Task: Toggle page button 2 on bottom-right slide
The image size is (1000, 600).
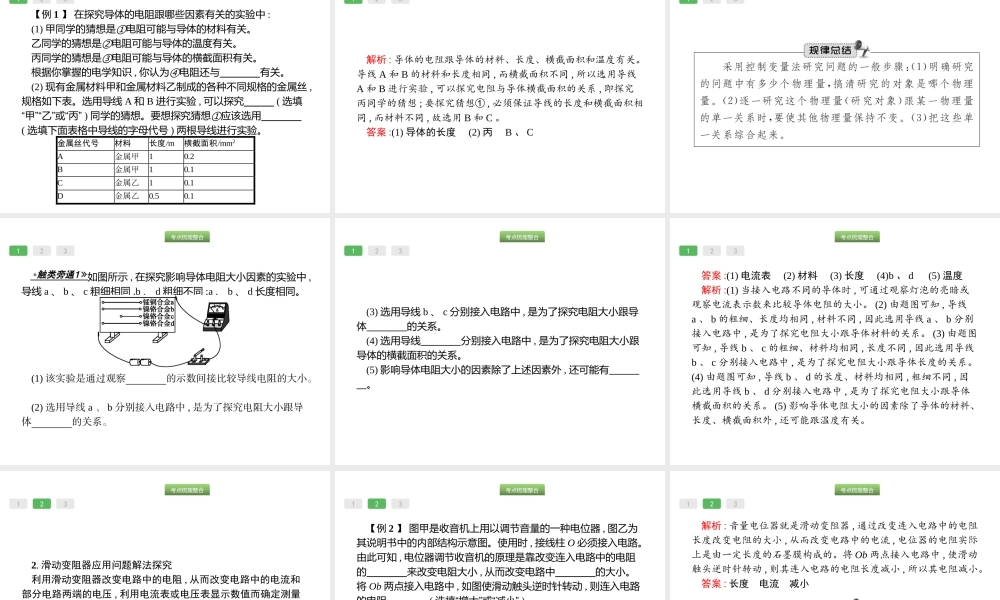Action: click(712, 503)
